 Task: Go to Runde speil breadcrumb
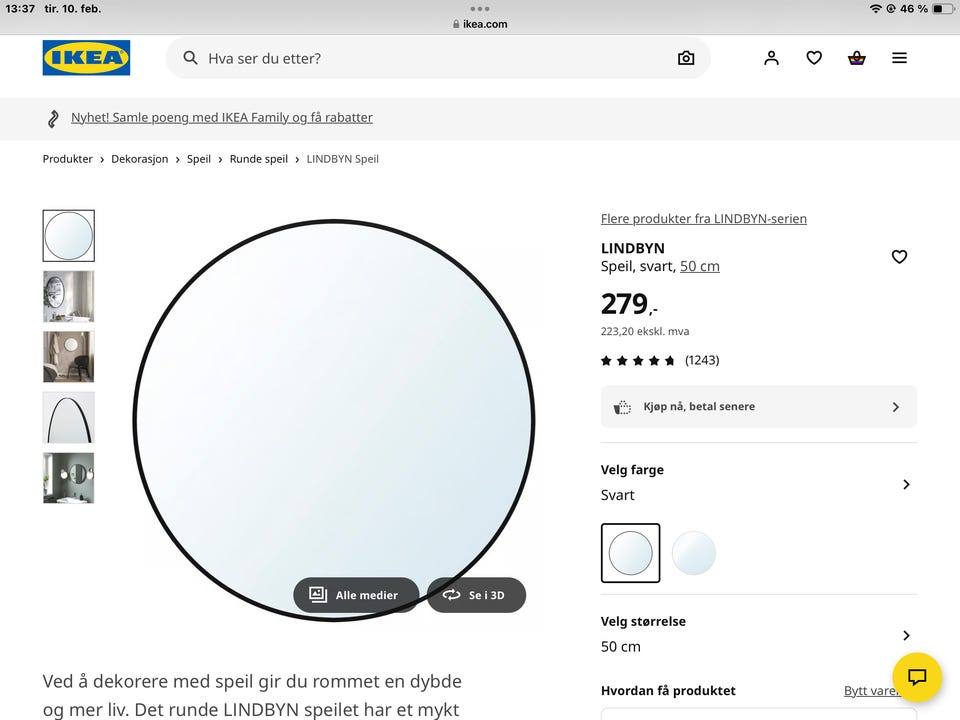click(x=259, y=159)
